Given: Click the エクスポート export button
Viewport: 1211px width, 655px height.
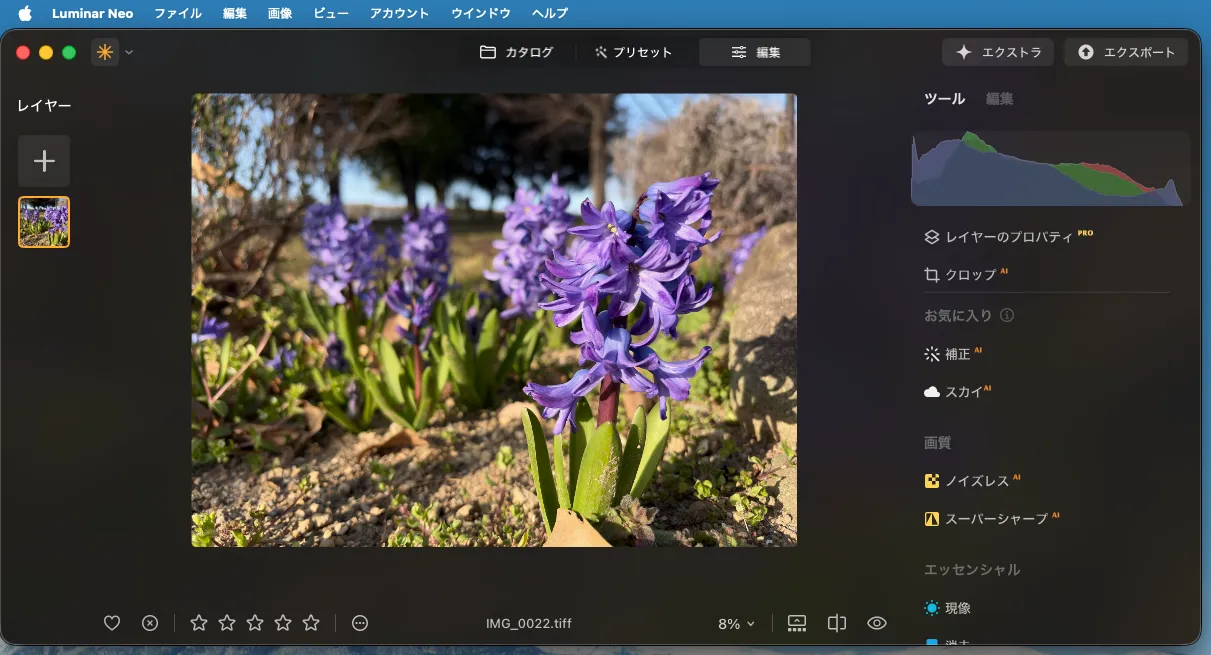Looking at the screenshot, I should (1126, 52).
